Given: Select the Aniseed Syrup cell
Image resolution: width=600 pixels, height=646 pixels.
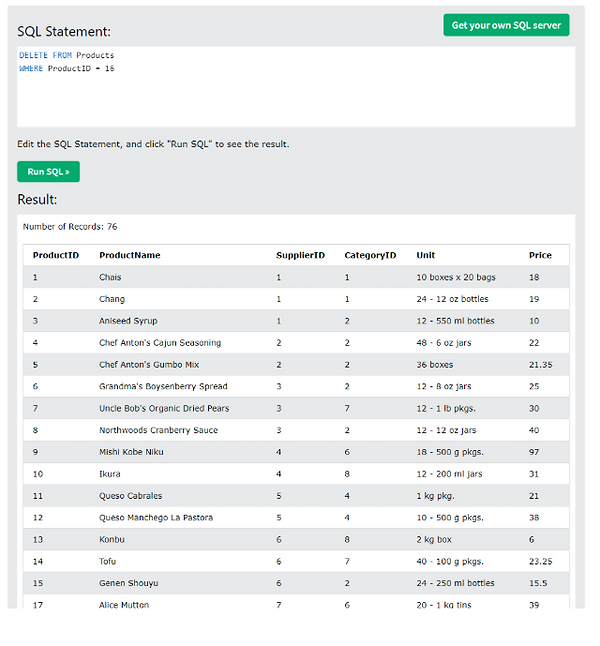Looking at the screenshot, I should [128, 321].
